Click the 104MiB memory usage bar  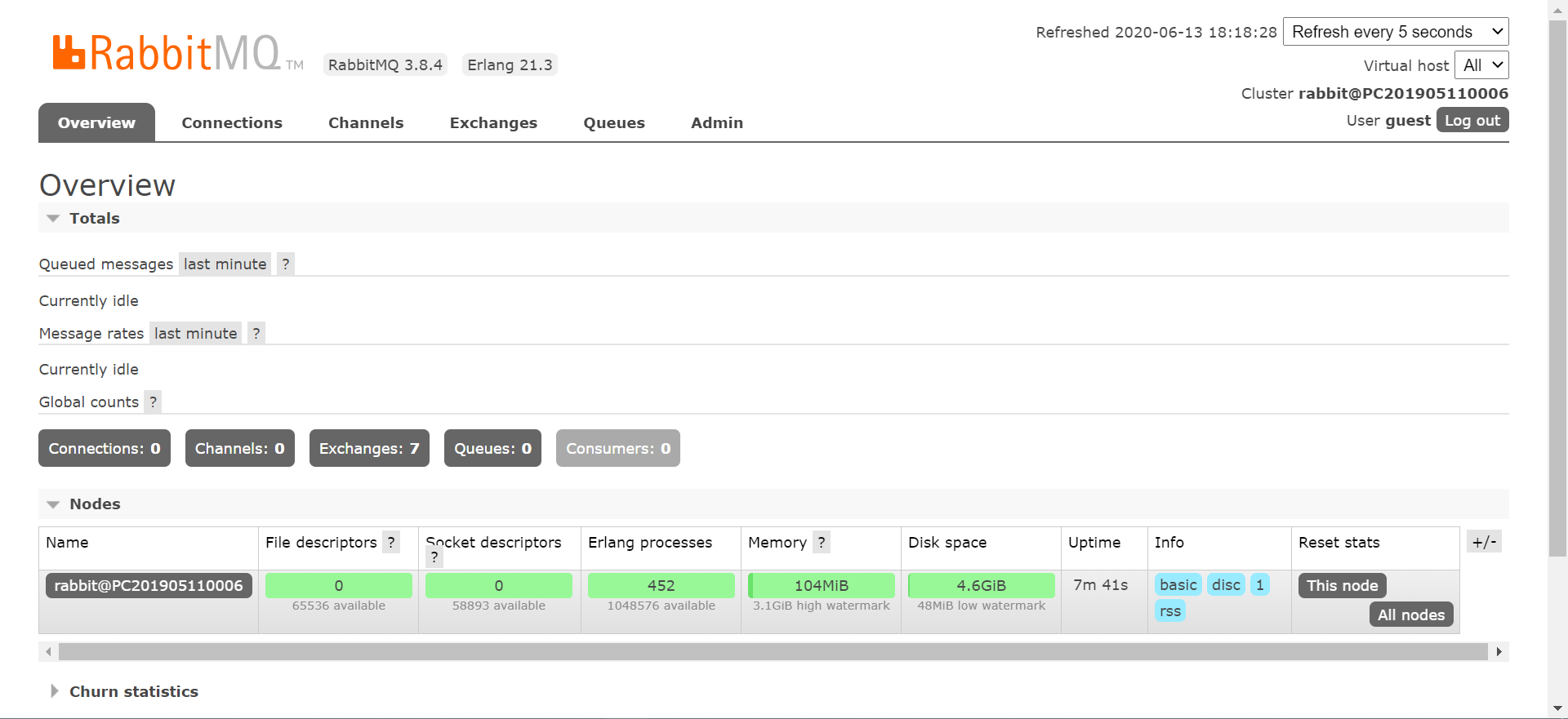822,585
